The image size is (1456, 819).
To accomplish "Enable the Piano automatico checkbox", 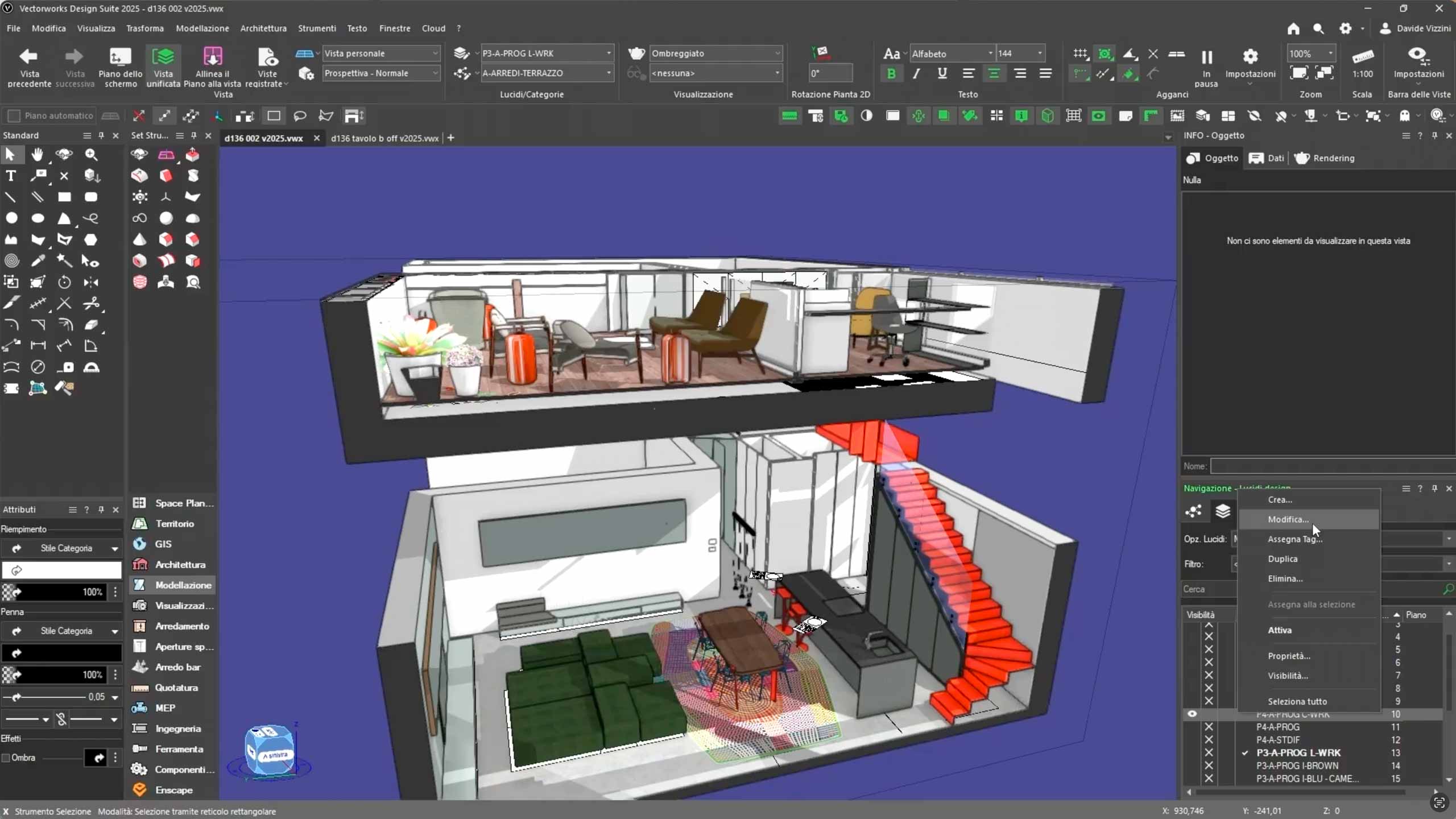I will pos(14,116).
